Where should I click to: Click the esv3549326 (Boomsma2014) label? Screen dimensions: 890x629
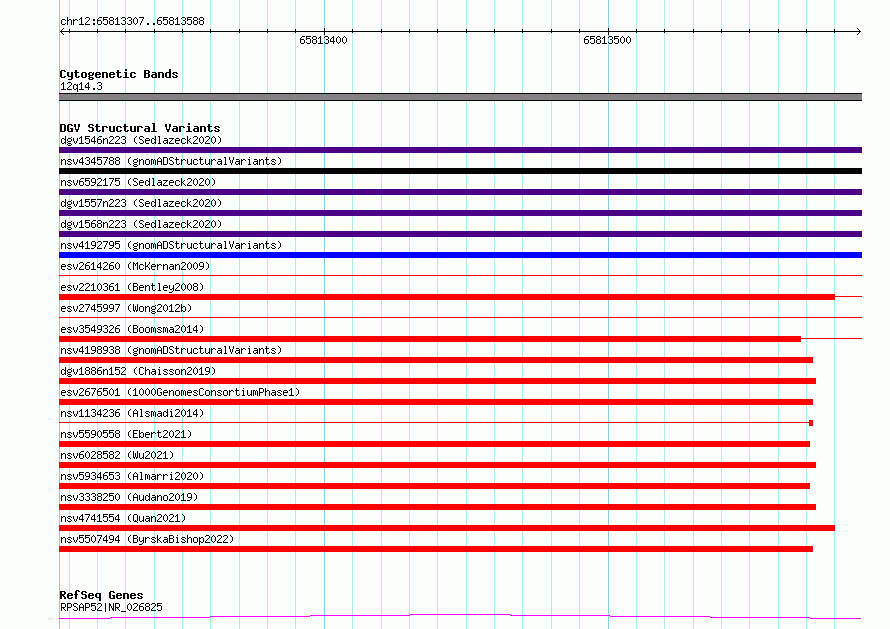tap(132, 329)
